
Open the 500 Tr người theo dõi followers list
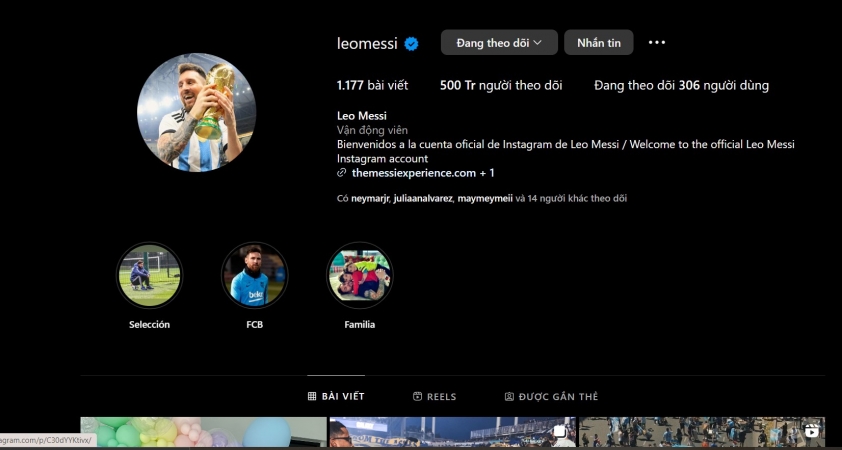point(501,85)
